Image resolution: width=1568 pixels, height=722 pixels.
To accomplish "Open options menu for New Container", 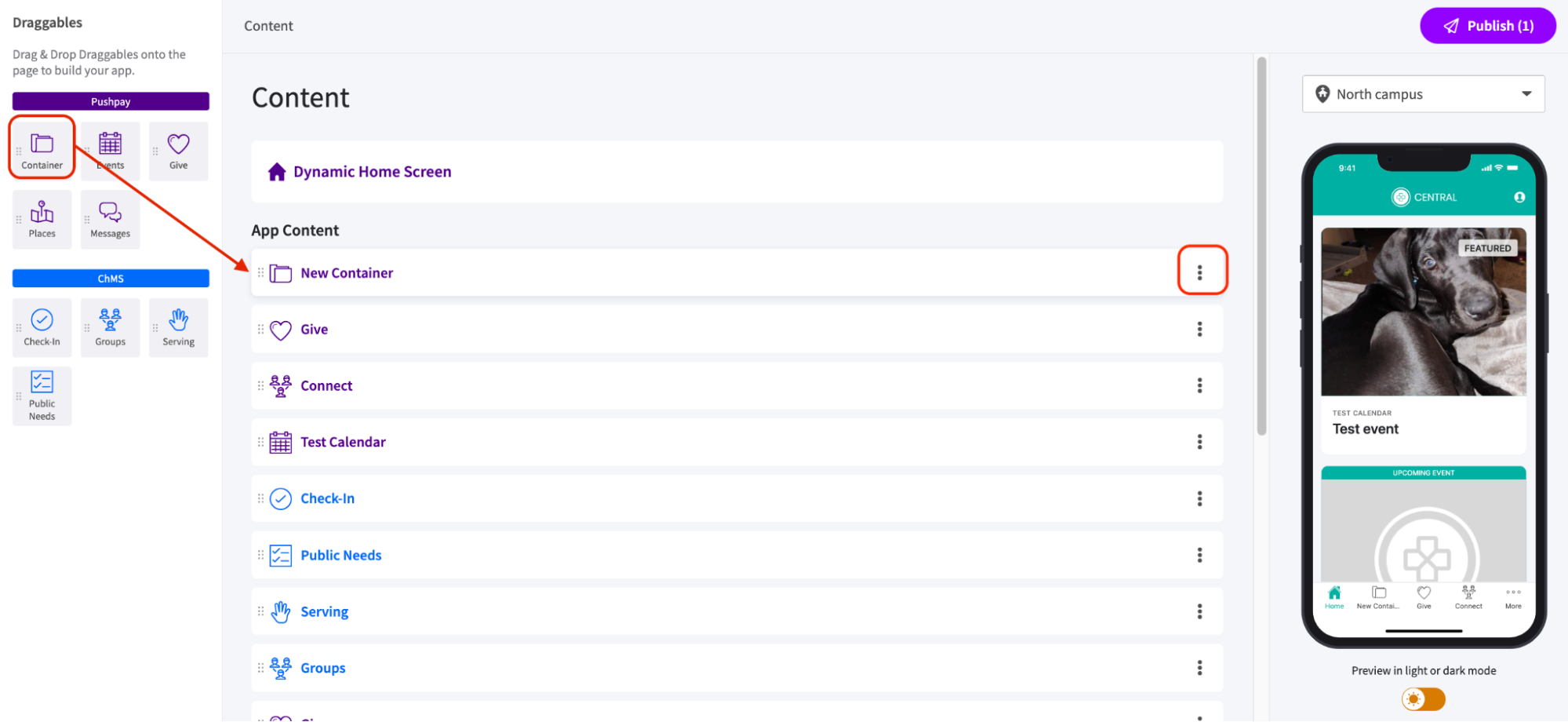I will (x=1199, y=272).
